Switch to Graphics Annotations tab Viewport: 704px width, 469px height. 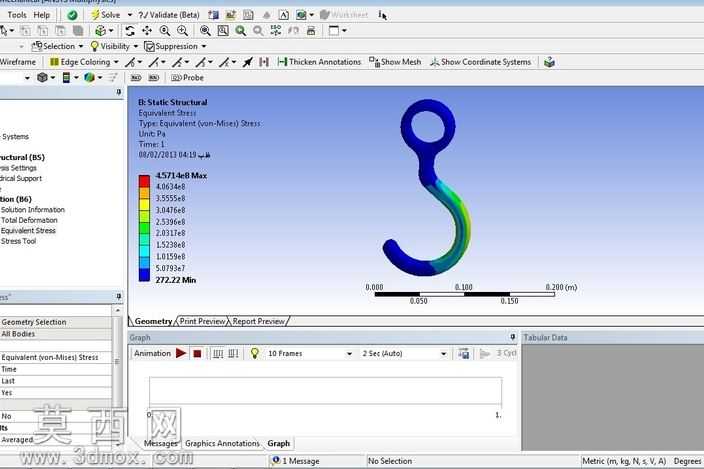[222, 443]
